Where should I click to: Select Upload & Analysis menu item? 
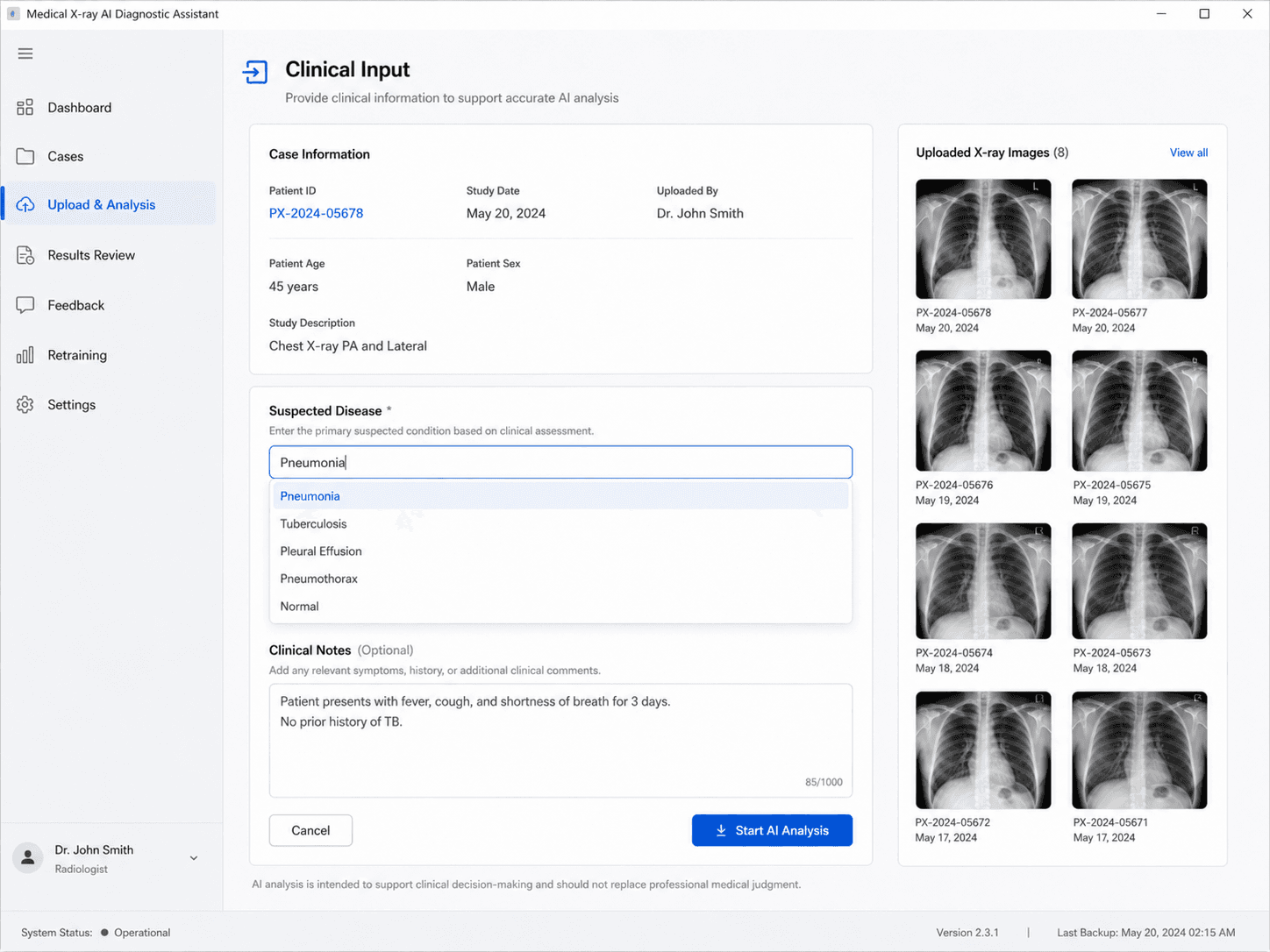[109, 204]
